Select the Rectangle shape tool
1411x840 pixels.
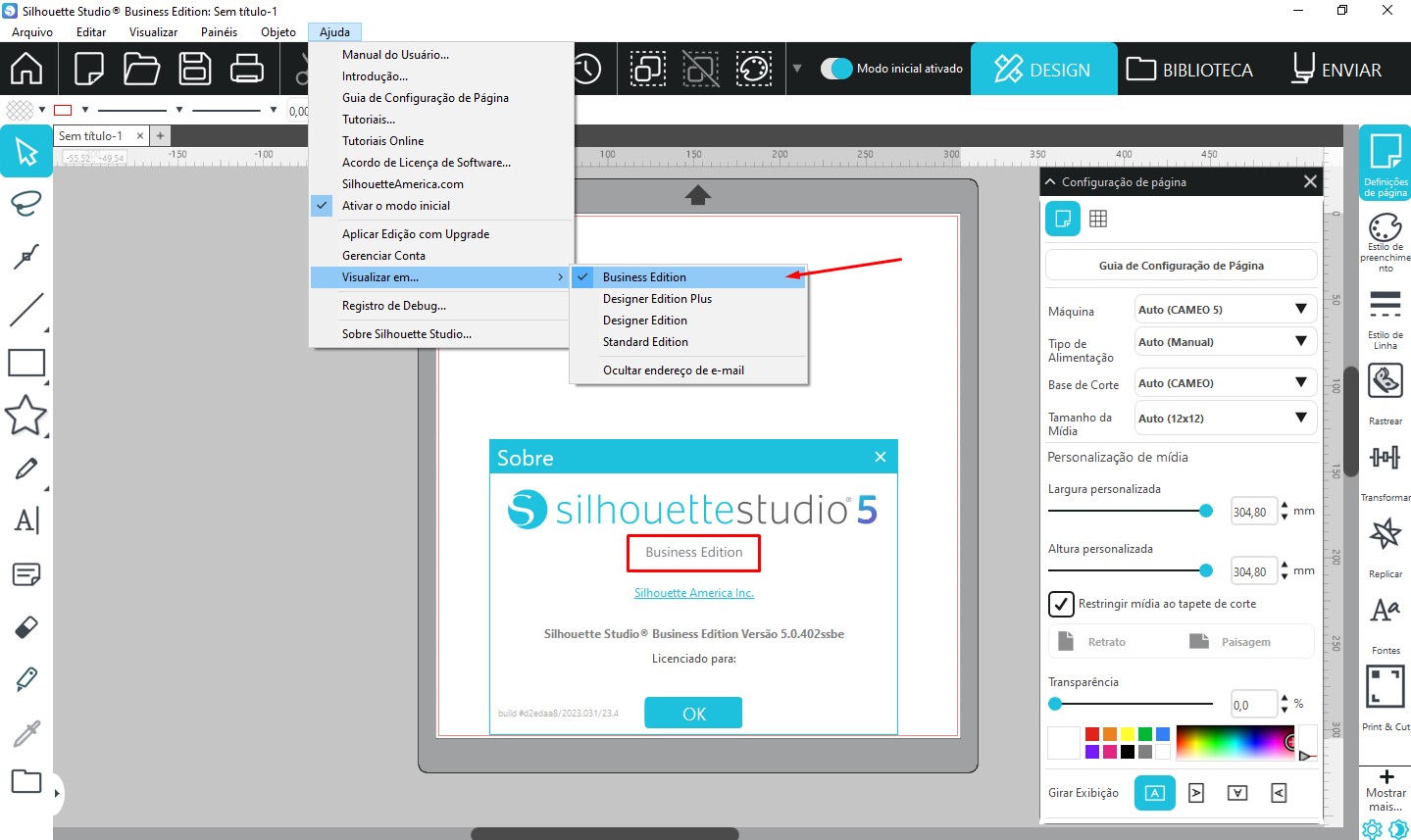click(25, 363)
